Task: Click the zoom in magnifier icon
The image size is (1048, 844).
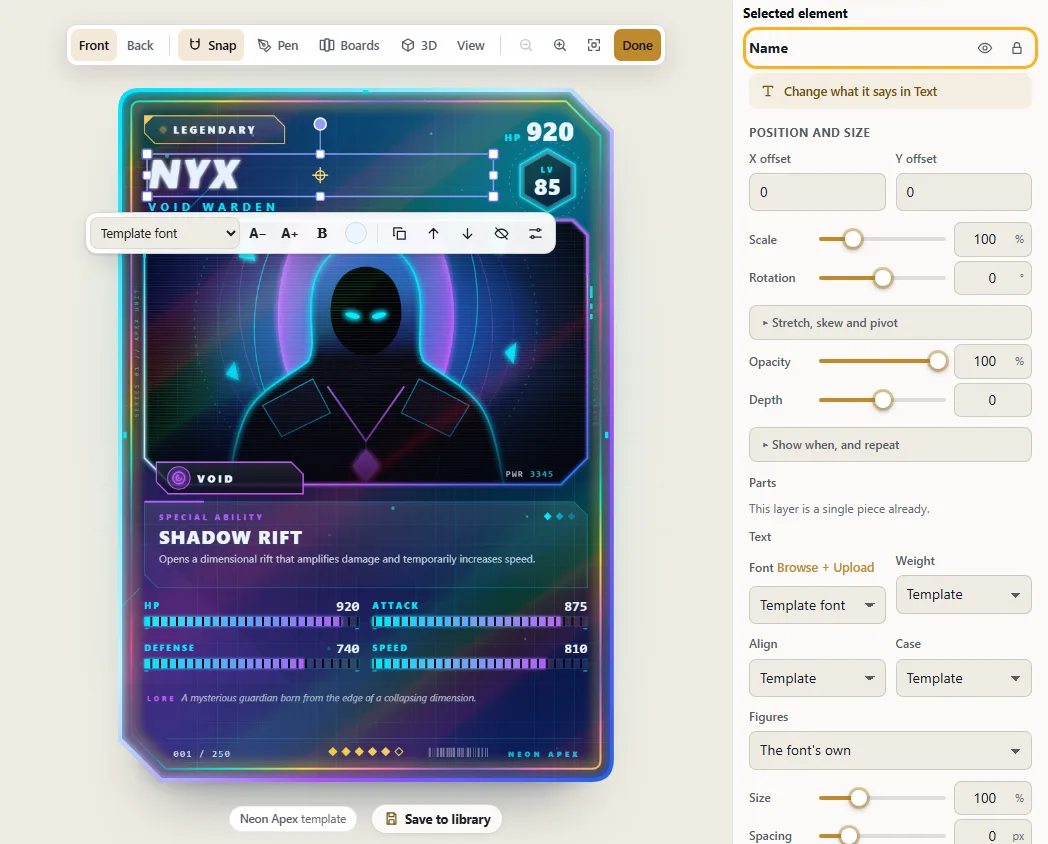Action: 560,45
